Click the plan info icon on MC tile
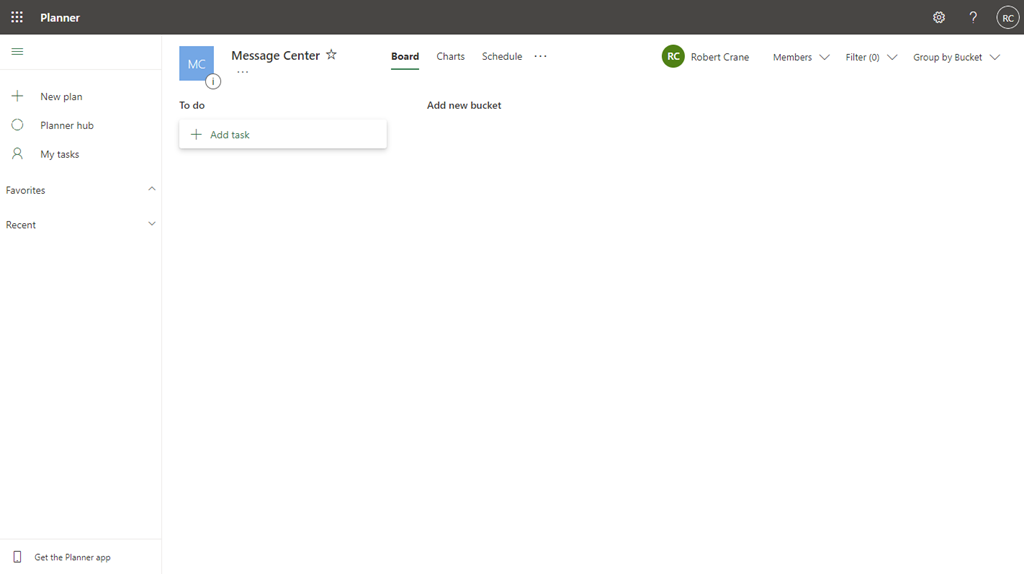The image size is (1024, 574). [x=213, y=82]
